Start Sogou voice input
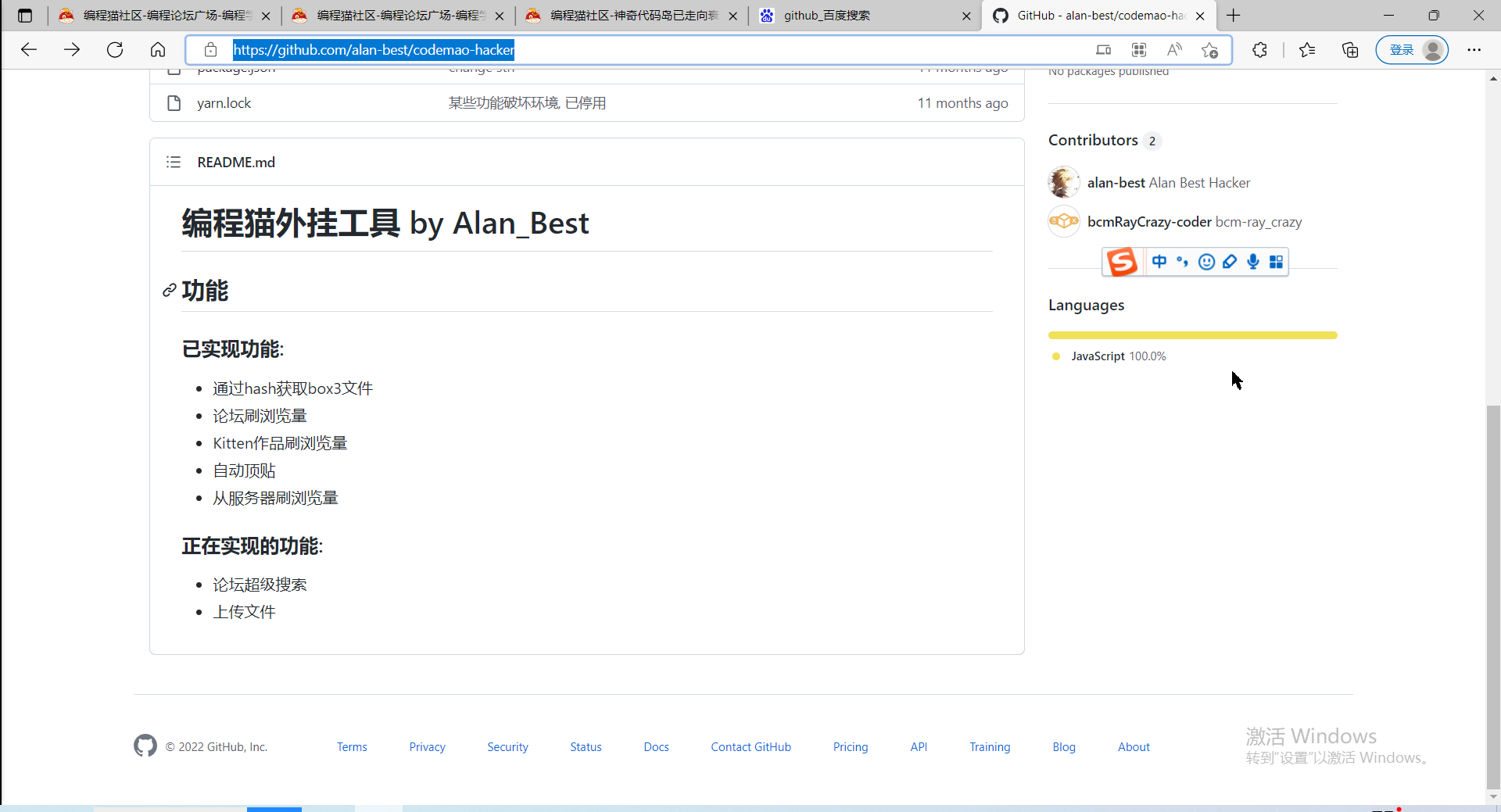Image resolution: width=1501 pixels, height=812 pixels. [1253, 262]
